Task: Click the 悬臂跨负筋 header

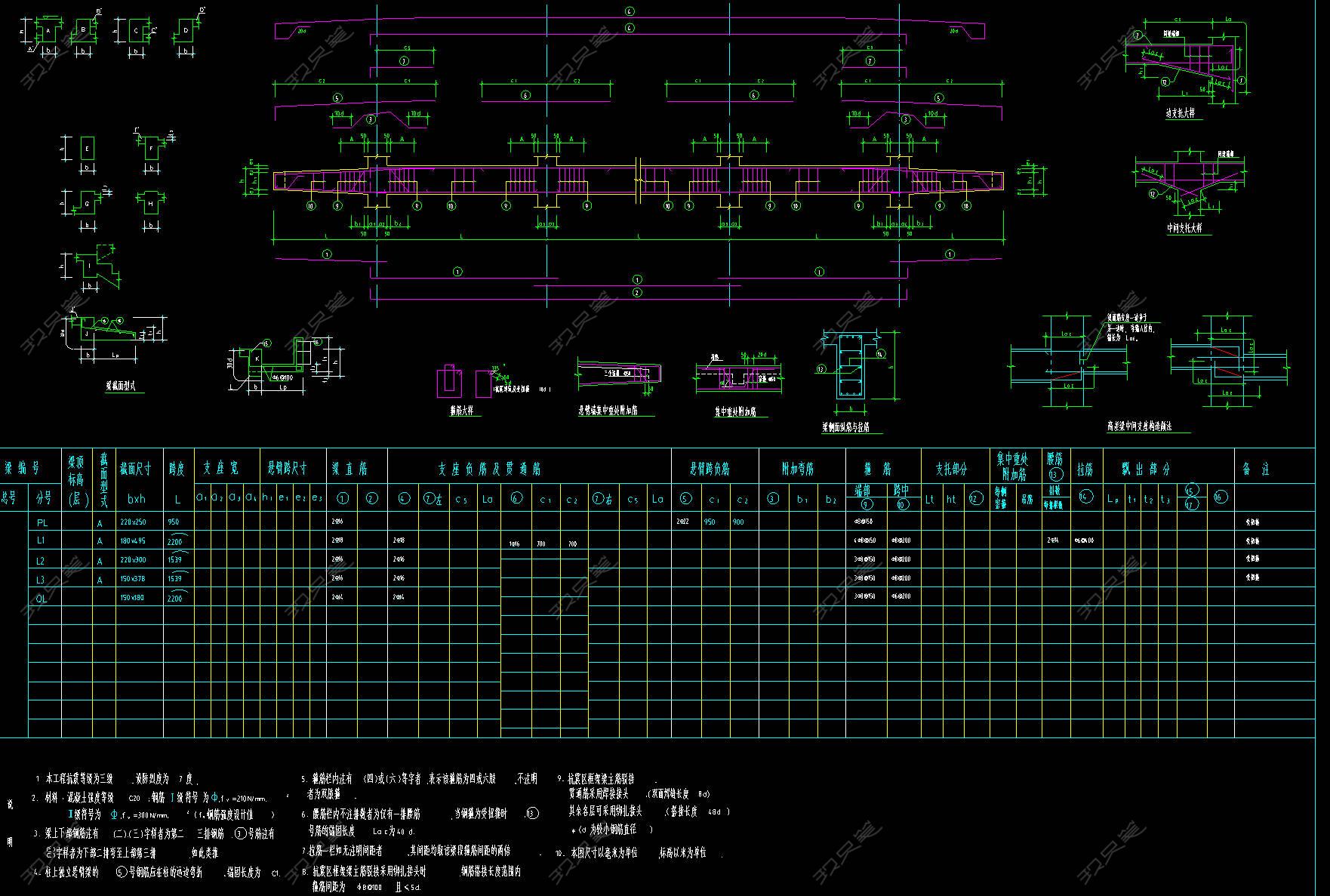Action: pyautogui.click(x=710, y=470)
